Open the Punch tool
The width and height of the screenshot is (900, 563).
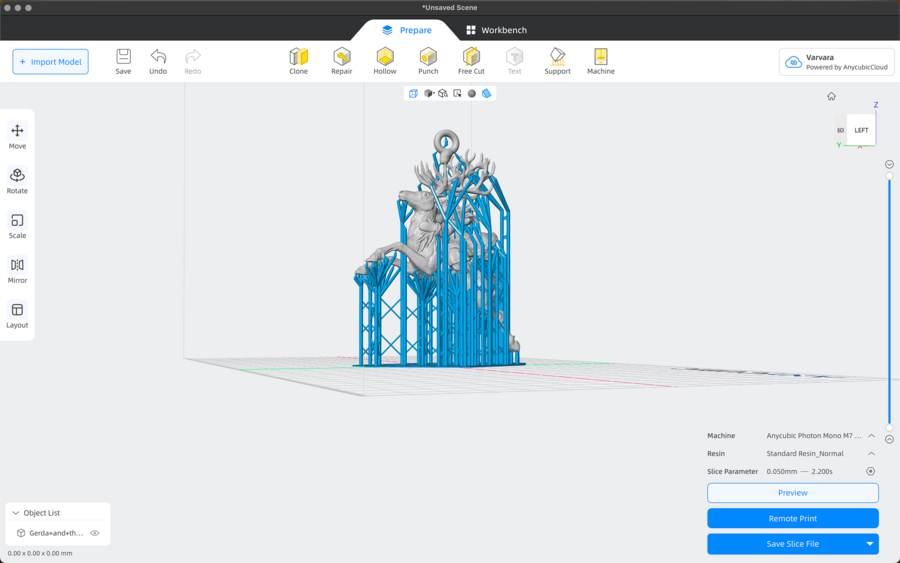pyautogui.click(x=428, y=61)
